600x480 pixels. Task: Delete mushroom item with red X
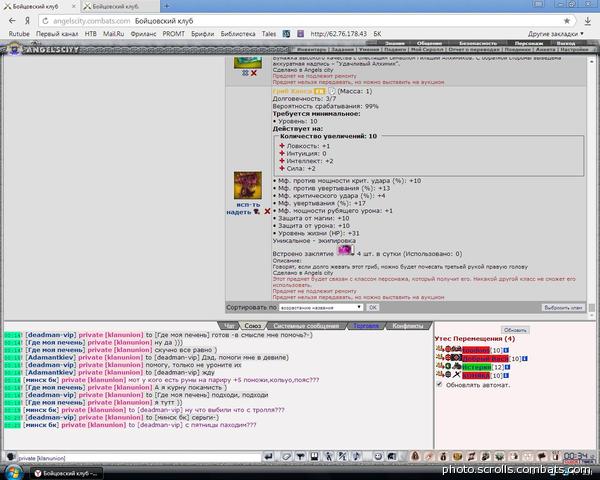coord(267,211)
